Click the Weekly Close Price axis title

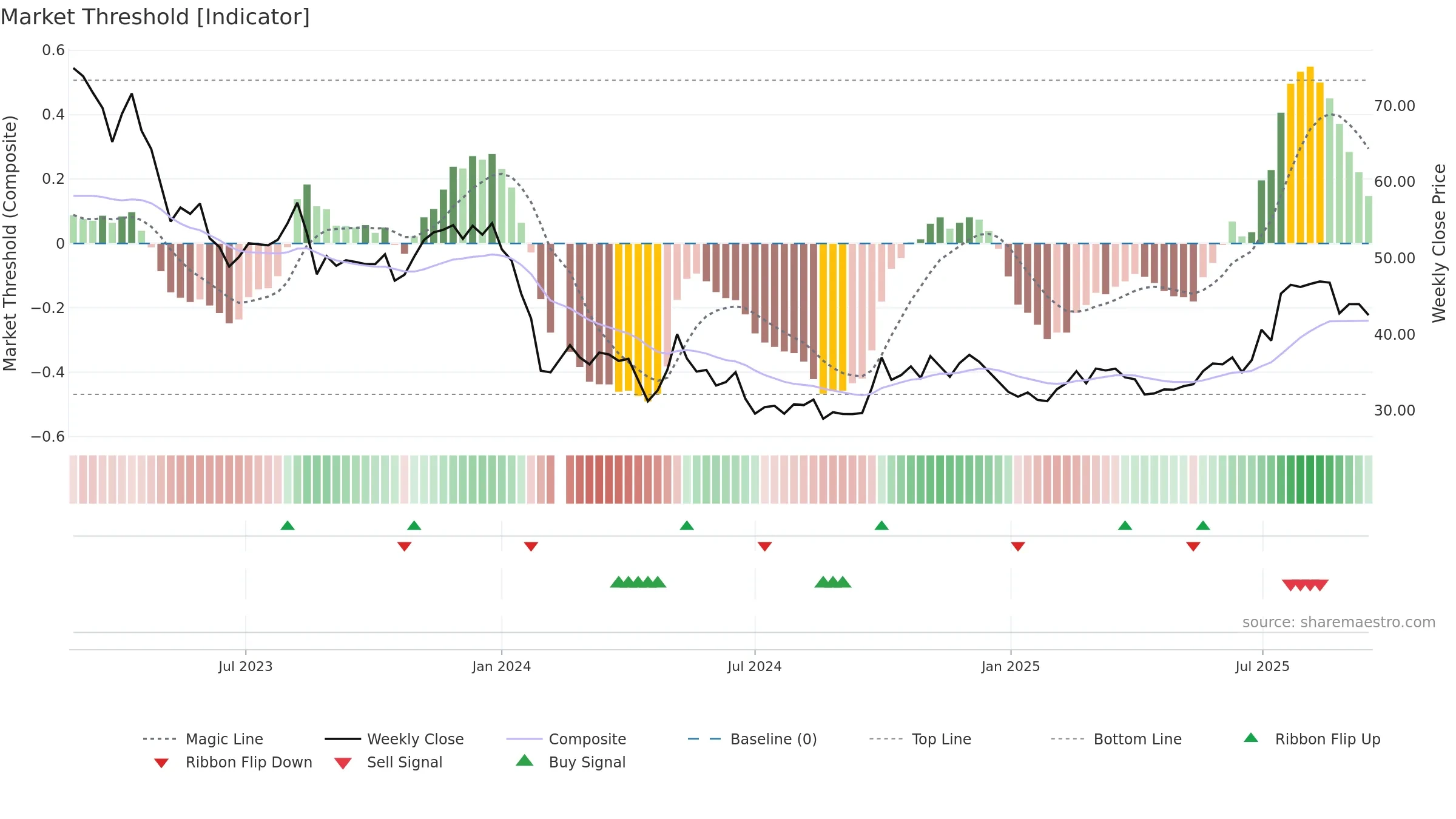1439,243
